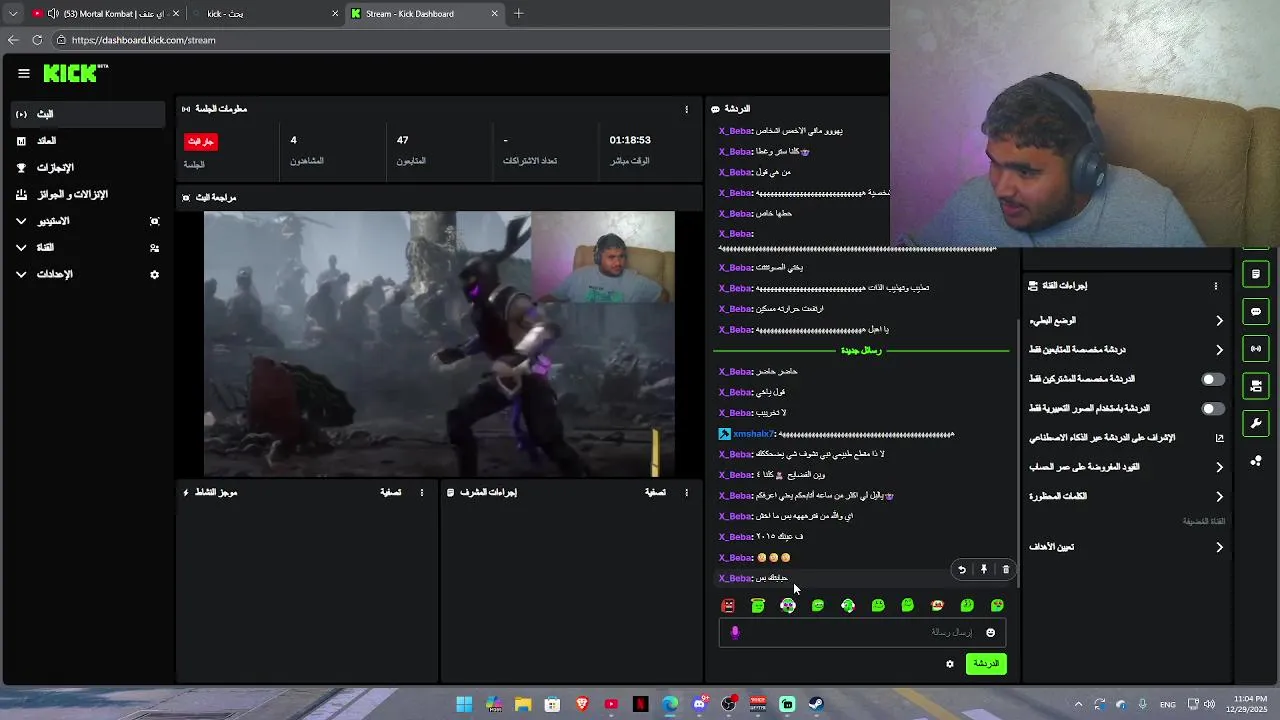Switch to the kick - بحث browser tab
Screen dimensions: 1280x720
point(265,14)
